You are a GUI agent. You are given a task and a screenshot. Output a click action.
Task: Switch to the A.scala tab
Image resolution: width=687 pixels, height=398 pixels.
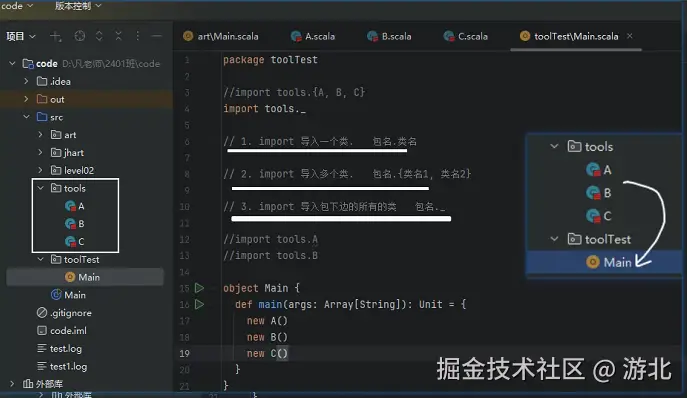coord(313,36)
